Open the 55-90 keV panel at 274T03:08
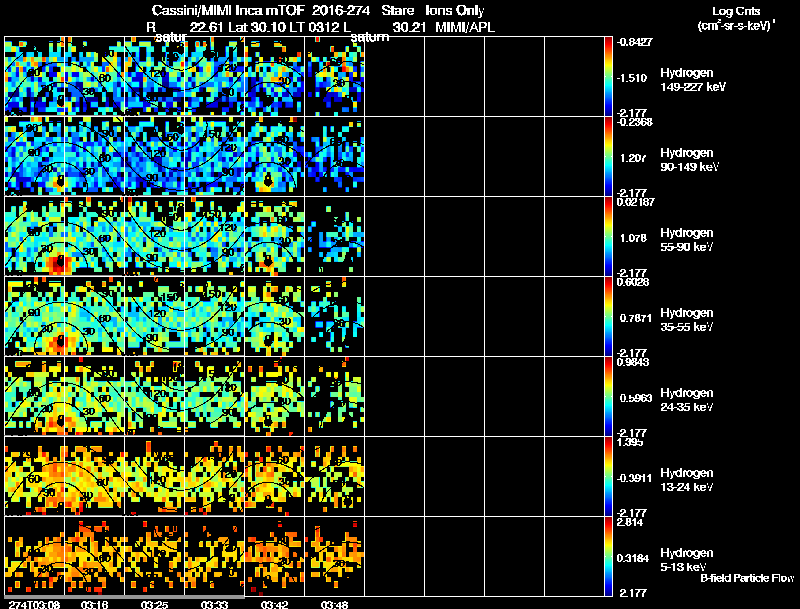 [x=35, y=236]
